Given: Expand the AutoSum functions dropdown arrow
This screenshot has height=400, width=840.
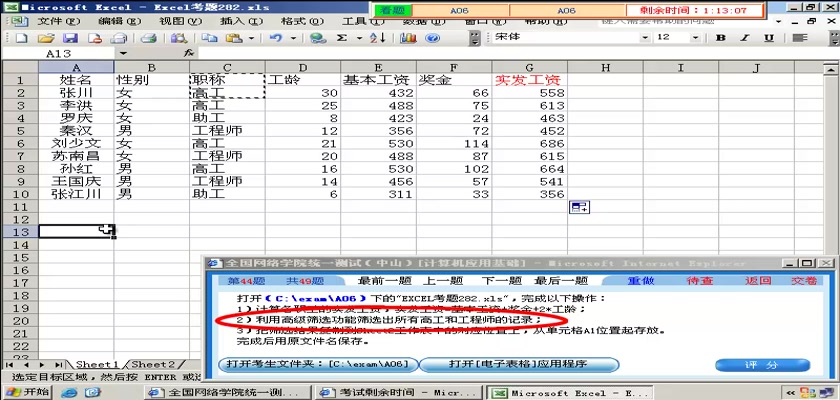Looking at the screenshot, I should click(359, 38).
